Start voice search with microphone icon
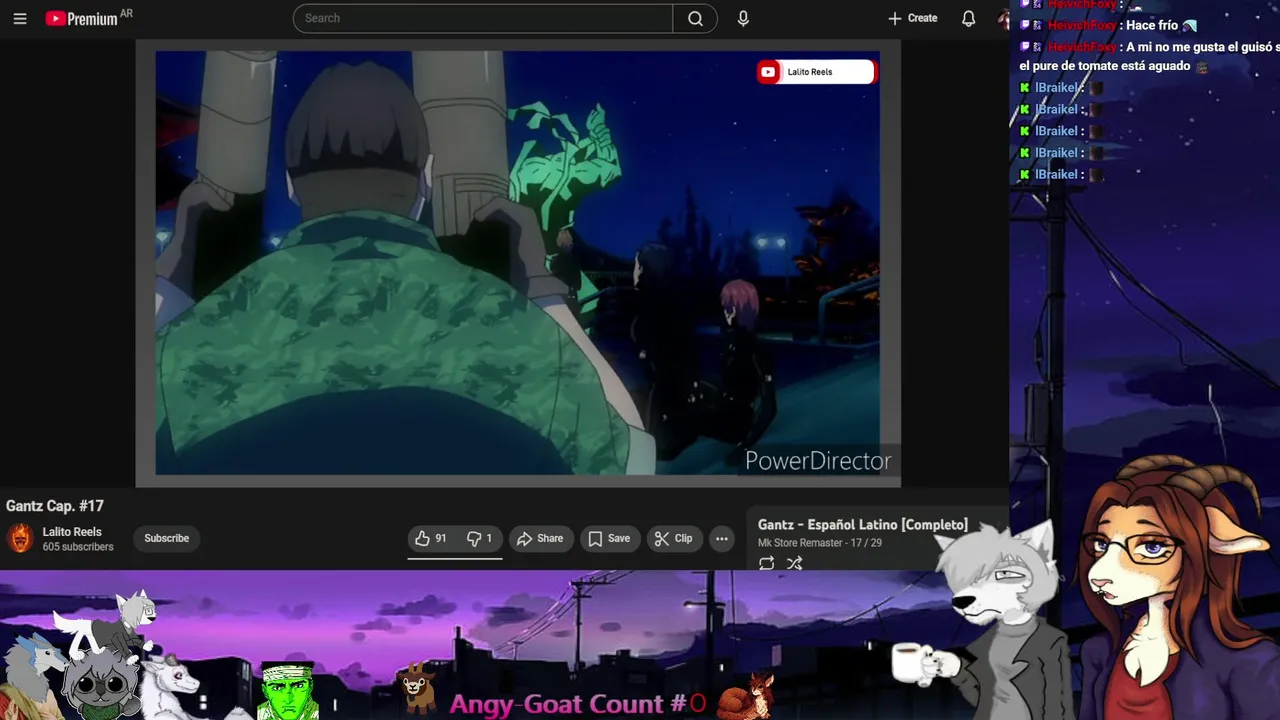Image resolution: width=1280 pixels, height=720 pixels. [743, 18]
